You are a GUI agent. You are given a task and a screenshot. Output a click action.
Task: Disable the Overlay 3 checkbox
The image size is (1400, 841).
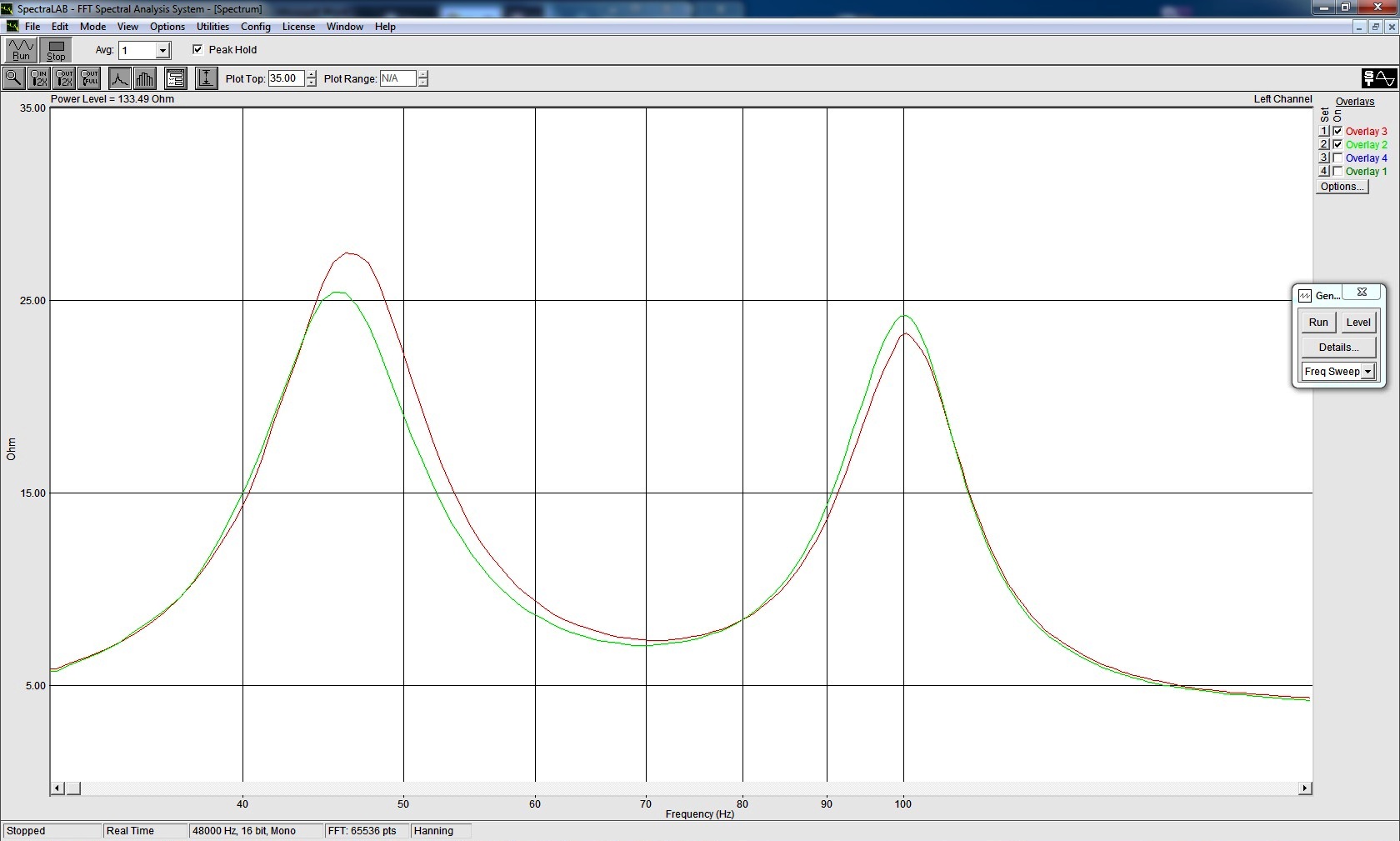tap(1337, 131)
